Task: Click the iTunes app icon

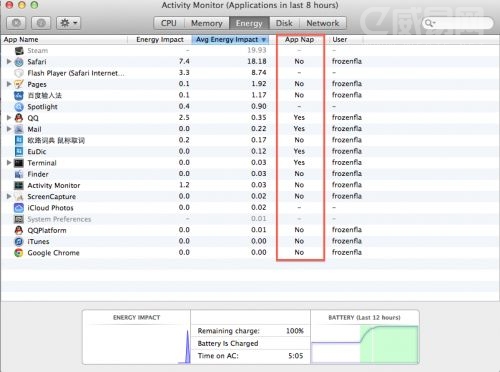Action: coord(19,241)
